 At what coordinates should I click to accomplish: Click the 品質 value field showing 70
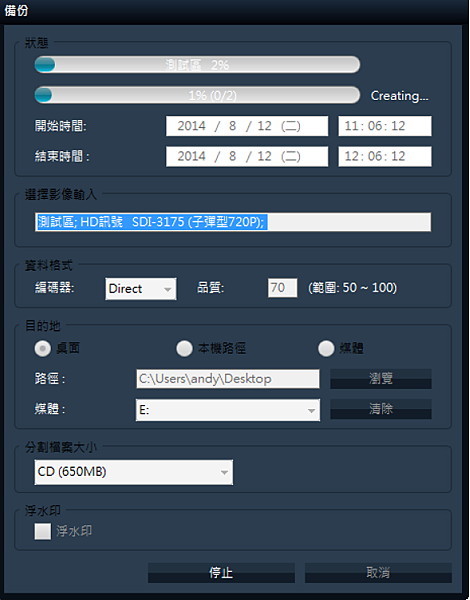[x=282, y=288]
